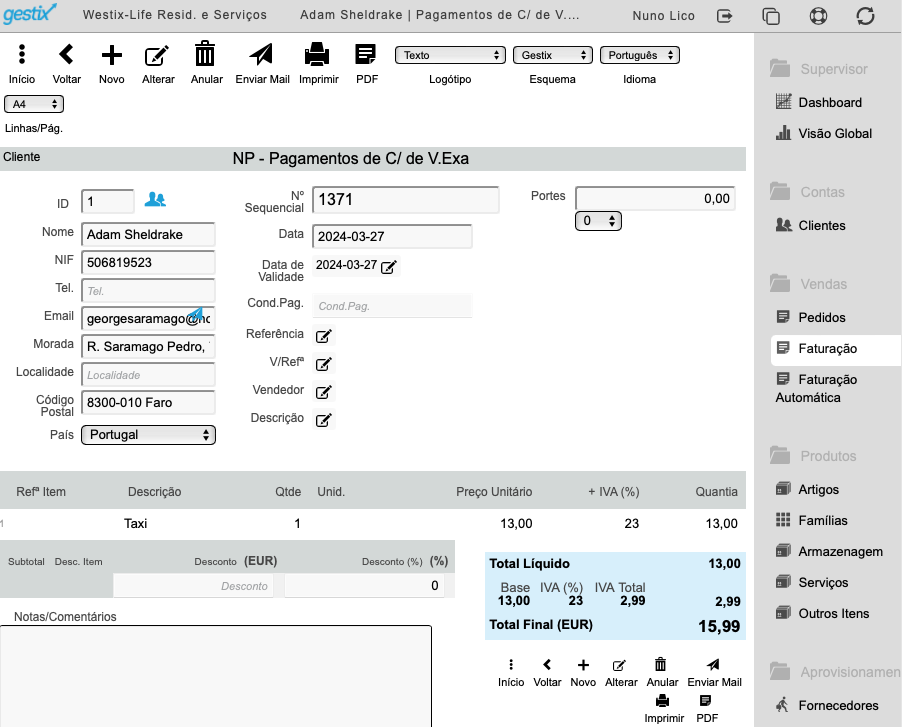
Task: Click the Taxi item row description
Action: pyautogui.click(x=136, y=523)
